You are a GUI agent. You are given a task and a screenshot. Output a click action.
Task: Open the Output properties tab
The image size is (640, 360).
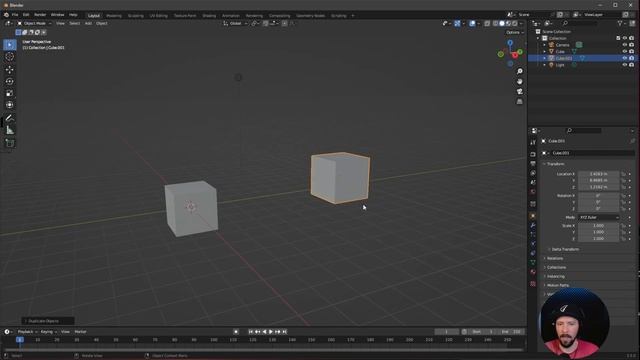533,164
